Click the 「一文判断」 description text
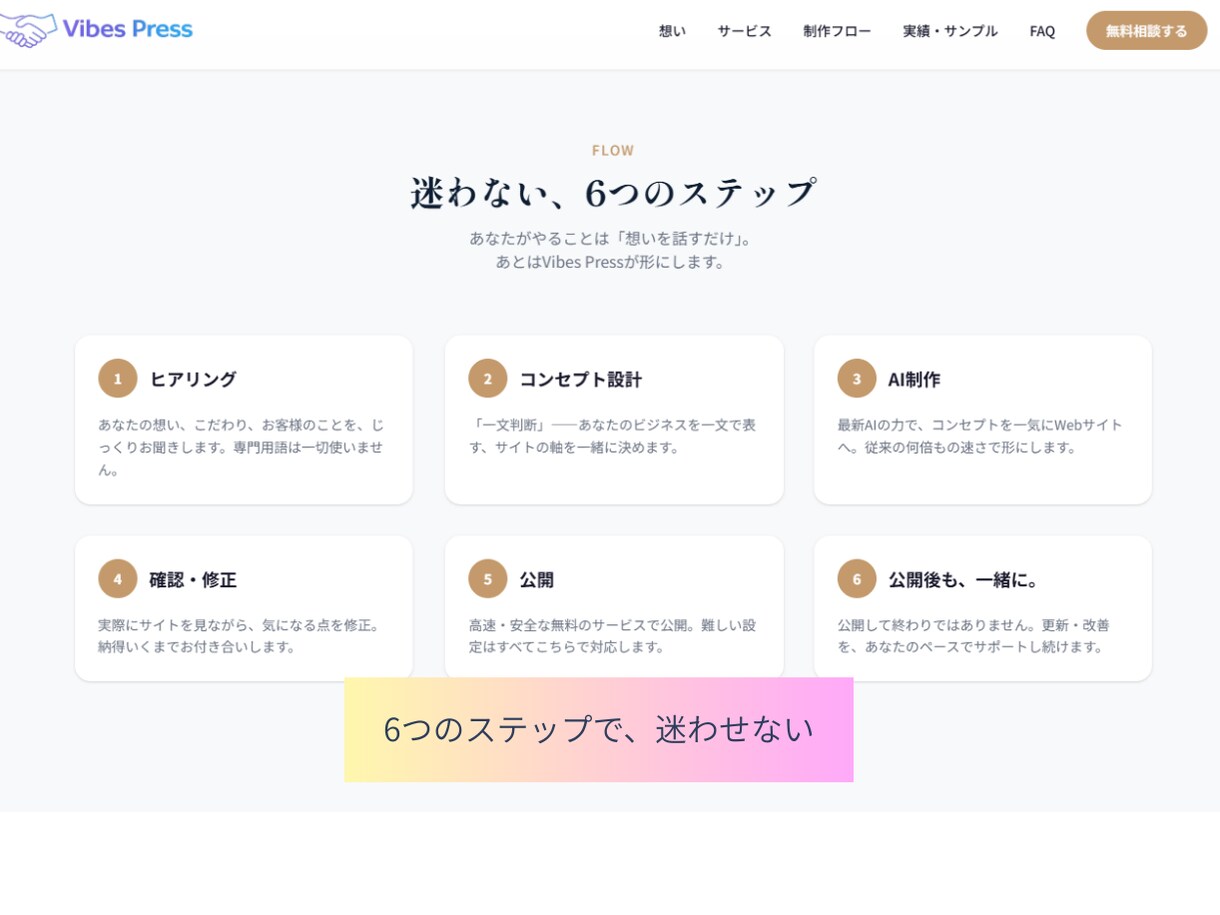Viewport: 1220px width, 915px height. pos(612,436)
